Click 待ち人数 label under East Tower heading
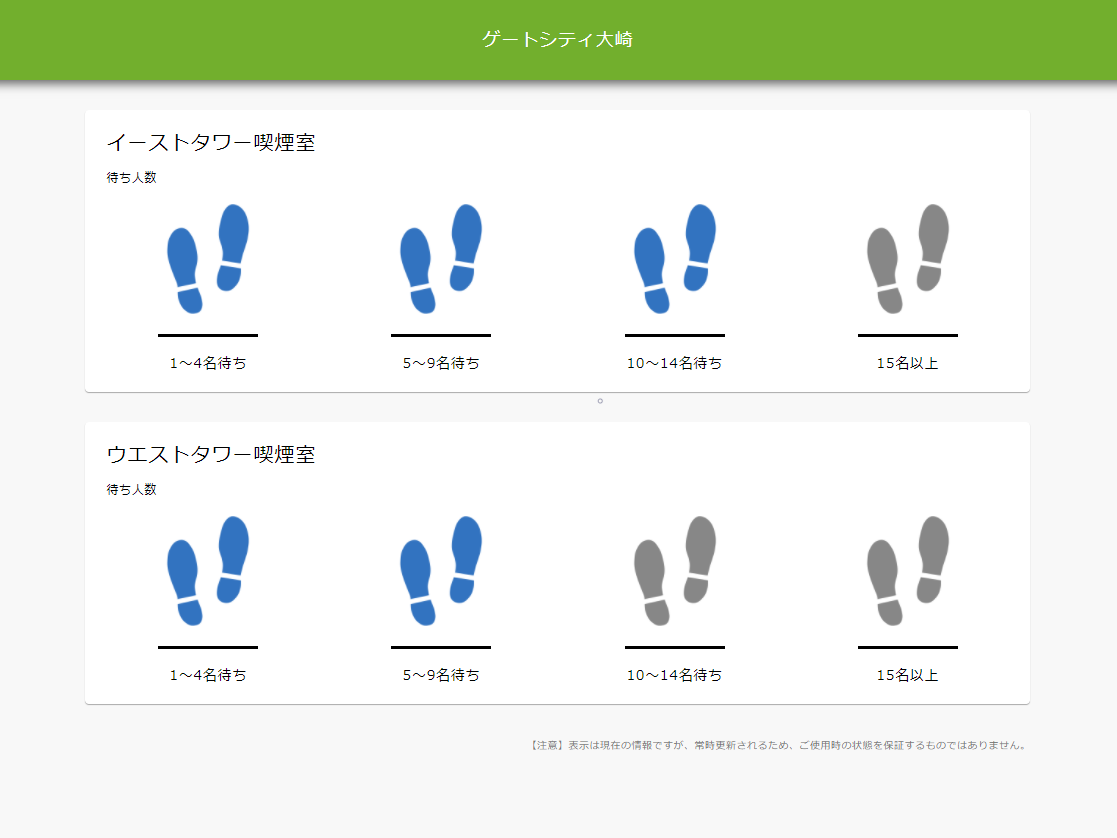This screenshot has height=838, width=1117. (x=132, y=177)
